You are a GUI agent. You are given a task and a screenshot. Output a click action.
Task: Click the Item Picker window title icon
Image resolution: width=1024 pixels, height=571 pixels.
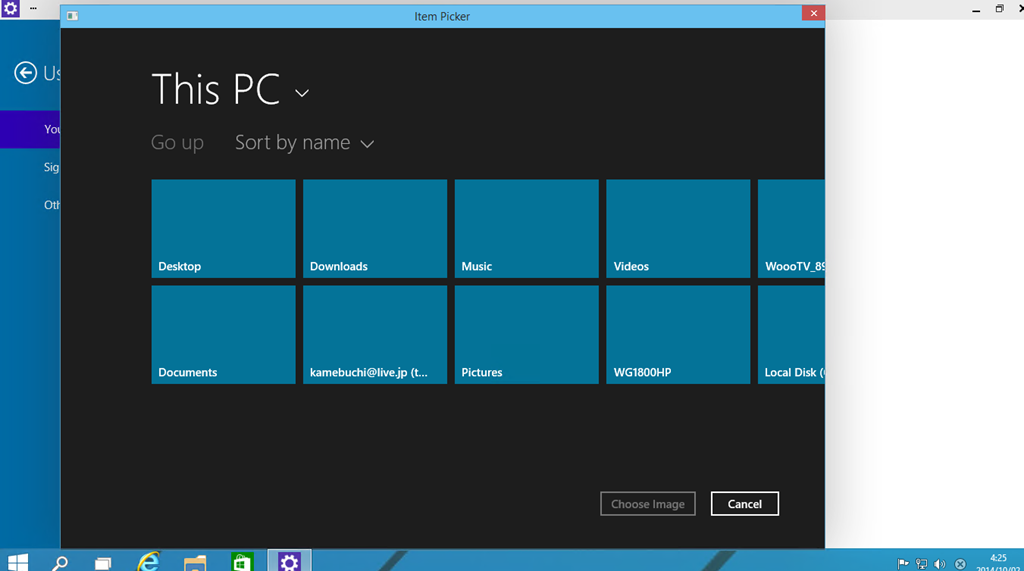pyautogui.click(x=73, y=16)
